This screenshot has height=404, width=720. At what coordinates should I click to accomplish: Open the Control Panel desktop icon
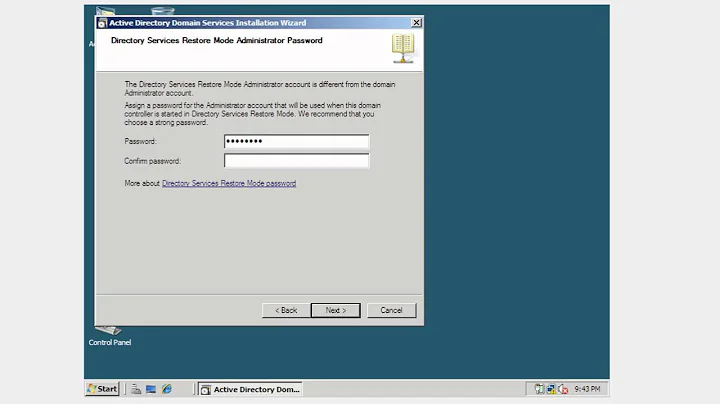[109, 336]
